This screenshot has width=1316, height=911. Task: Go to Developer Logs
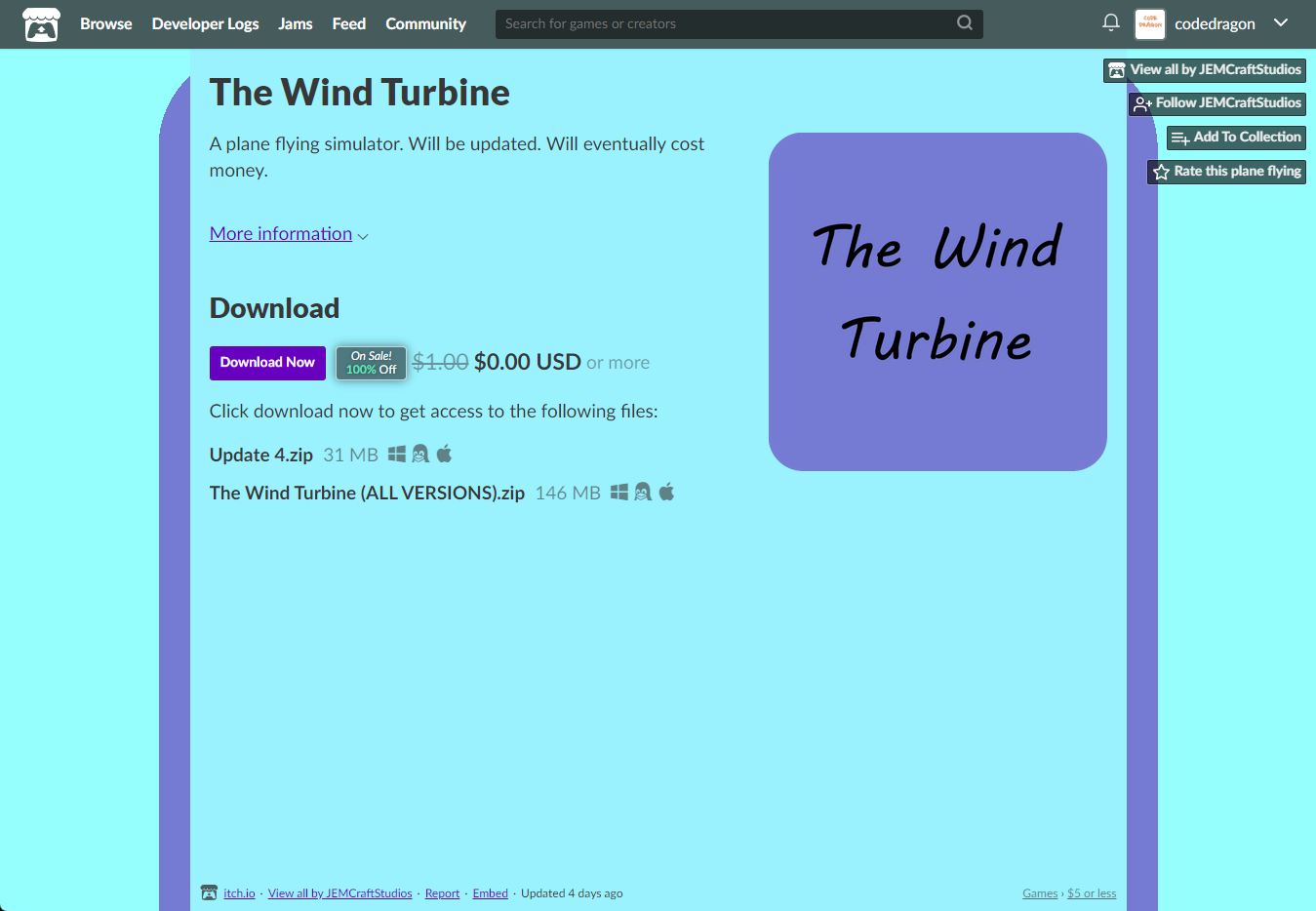tap(206, 23)
